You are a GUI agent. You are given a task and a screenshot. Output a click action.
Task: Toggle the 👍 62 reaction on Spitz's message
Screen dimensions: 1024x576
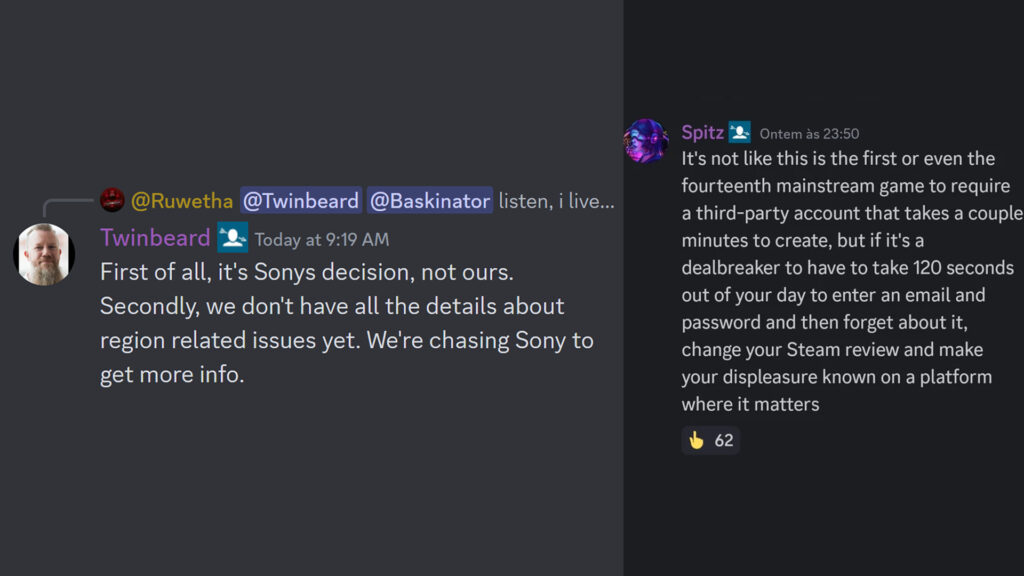click(x=710, y=440)
